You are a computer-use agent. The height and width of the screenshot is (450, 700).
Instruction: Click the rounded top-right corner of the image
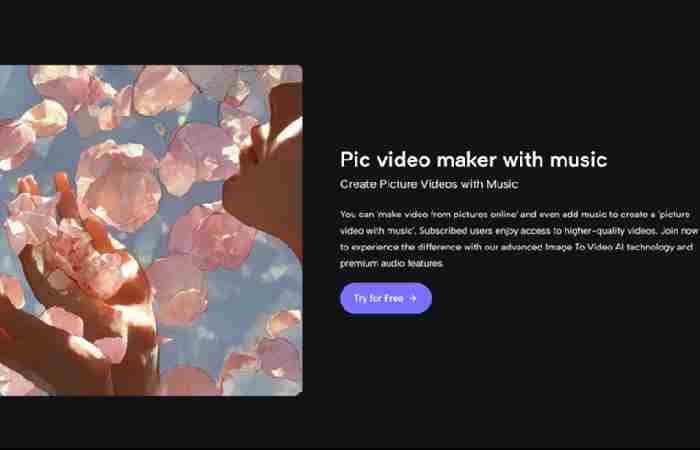click(x=297, y=70)
